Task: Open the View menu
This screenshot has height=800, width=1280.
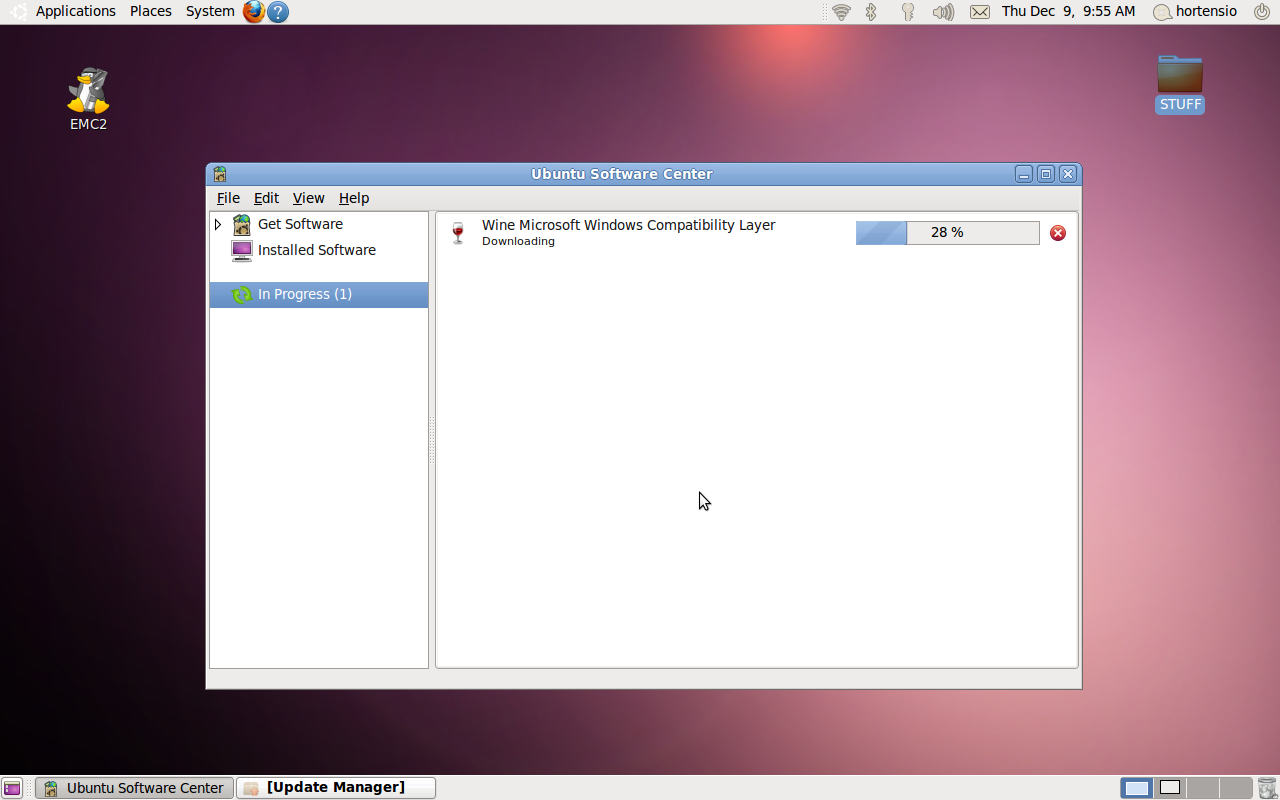Action: [308, 198]
